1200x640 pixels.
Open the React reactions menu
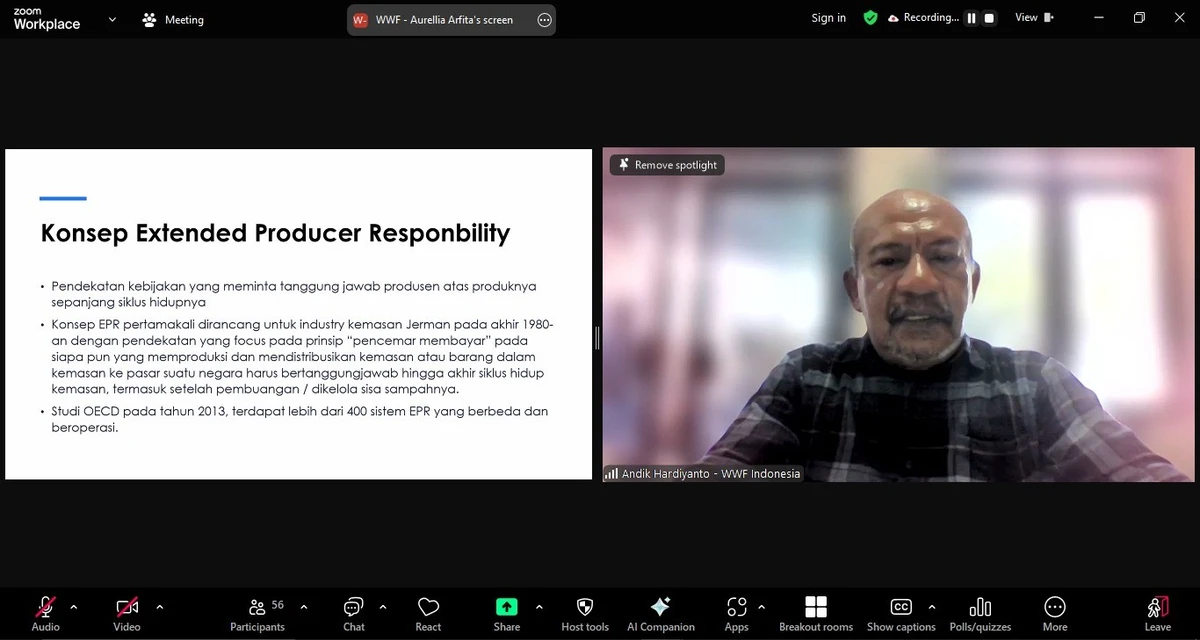point(428,612)
